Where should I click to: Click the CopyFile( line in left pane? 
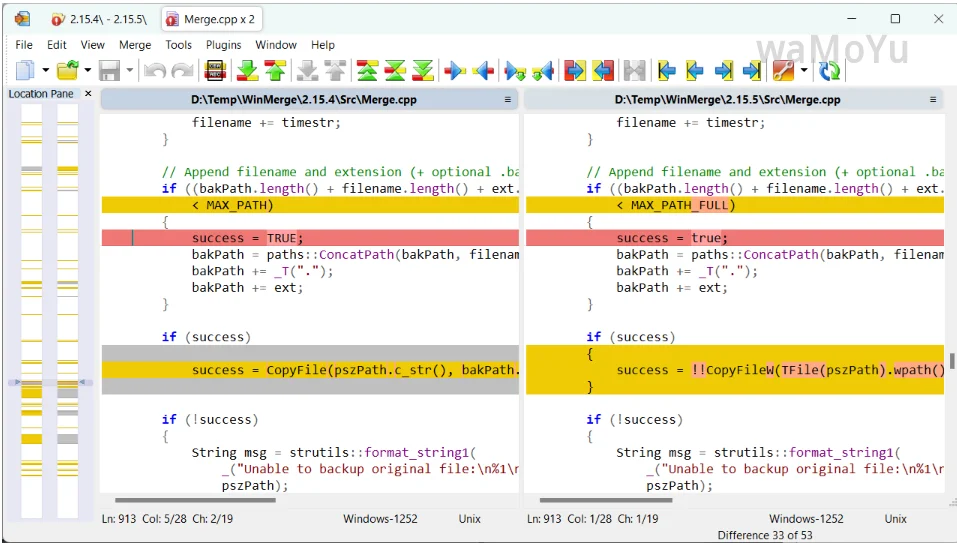click(310, 370)
